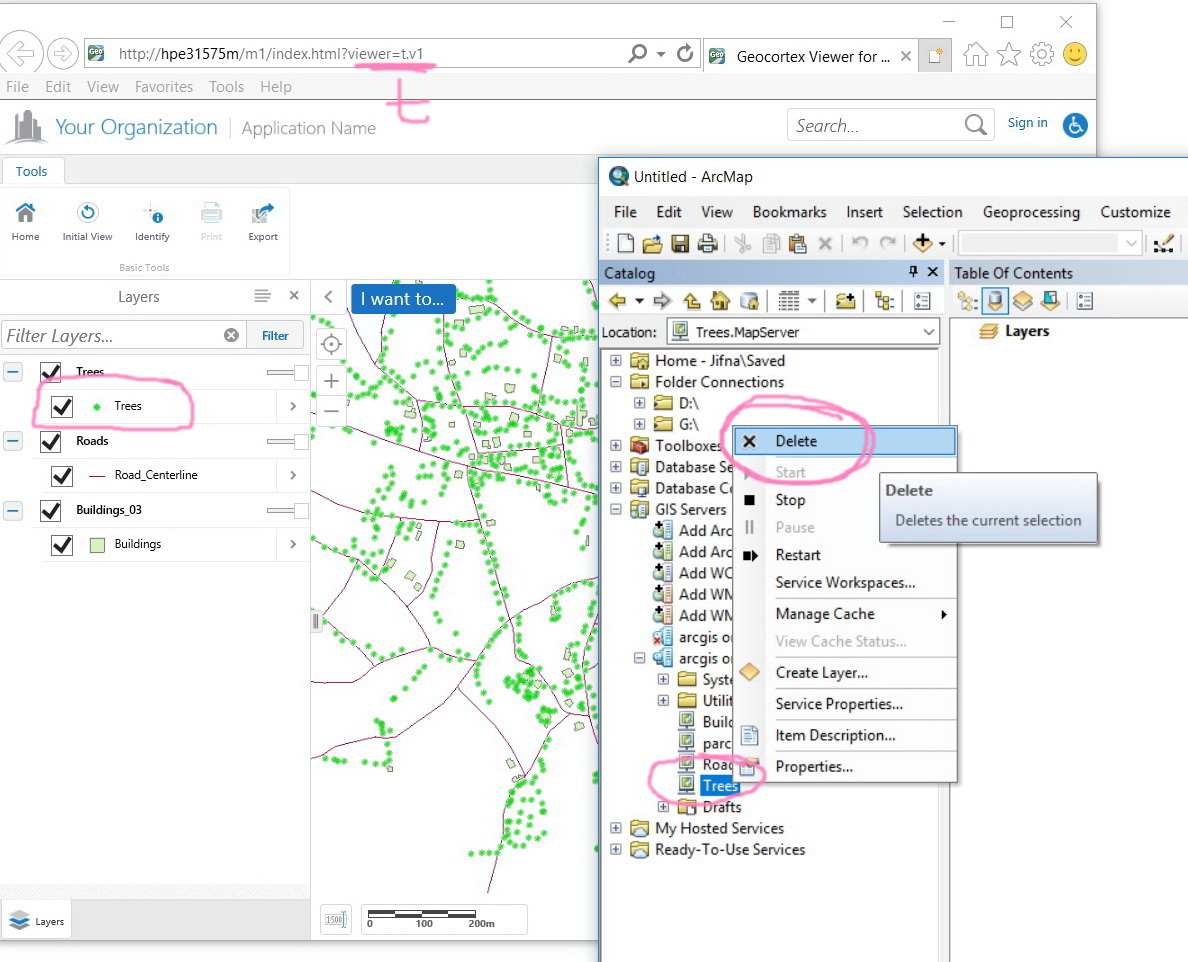Open the Buildings layer actions arrow
Viewport: 1188px width, 962px height.
[x=293, y=544]
